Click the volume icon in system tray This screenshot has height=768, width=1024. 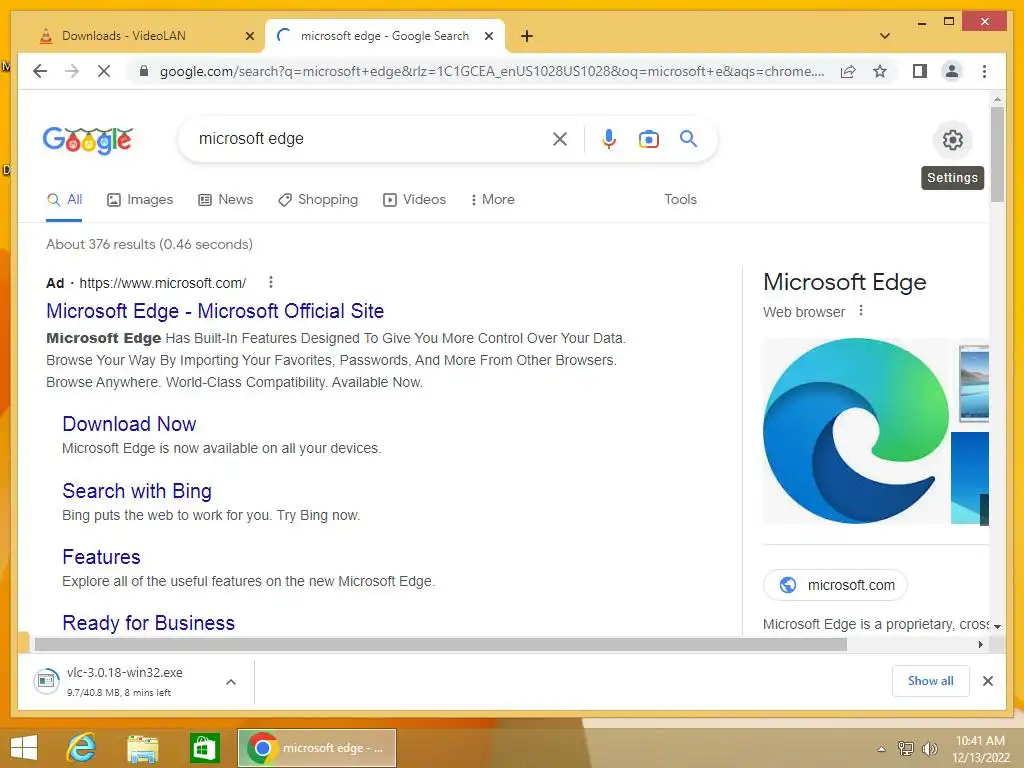tap(929, 748)
